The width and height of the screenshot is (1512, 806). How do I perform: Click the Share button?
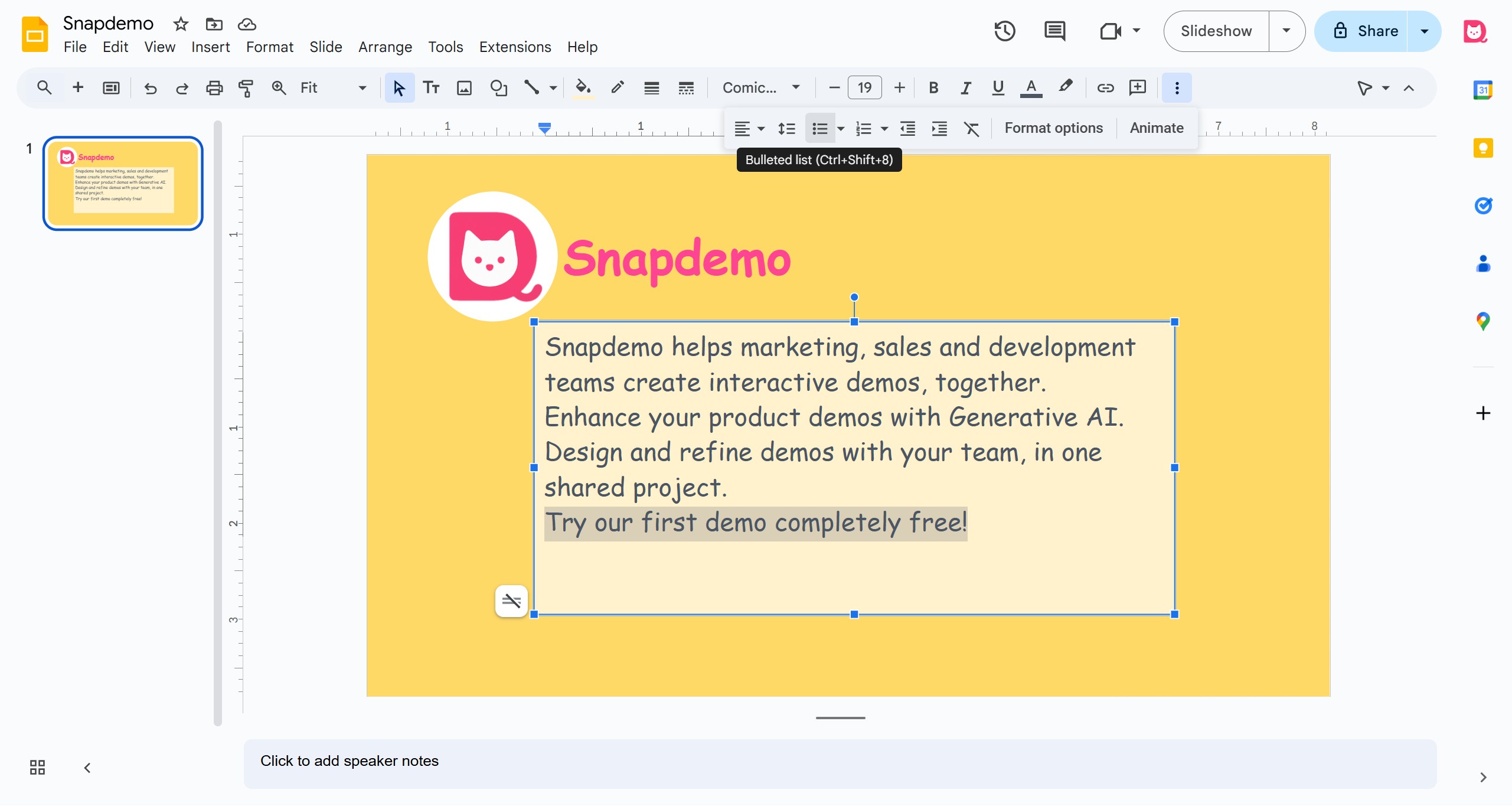1362,31
